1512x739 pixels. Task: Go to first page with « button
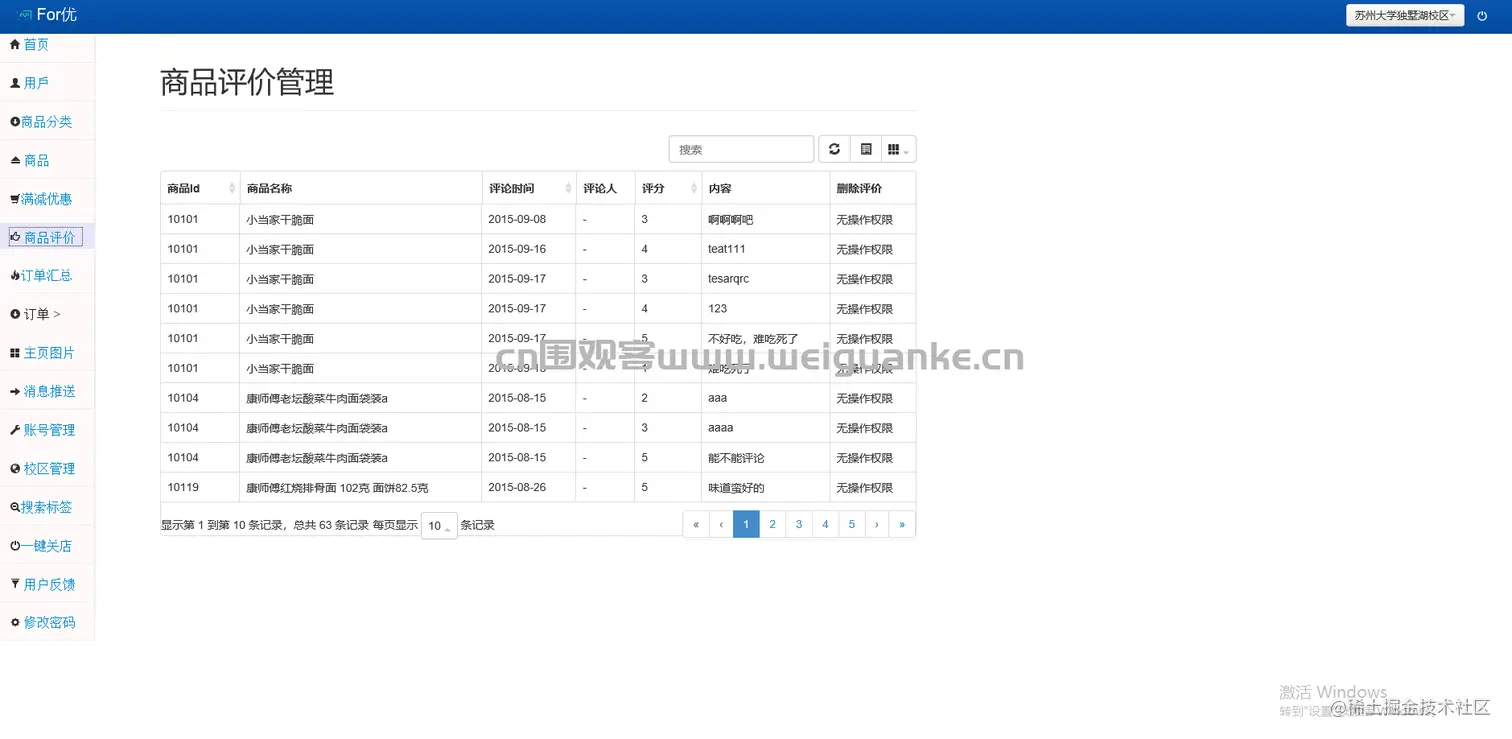tap(696, 524)
